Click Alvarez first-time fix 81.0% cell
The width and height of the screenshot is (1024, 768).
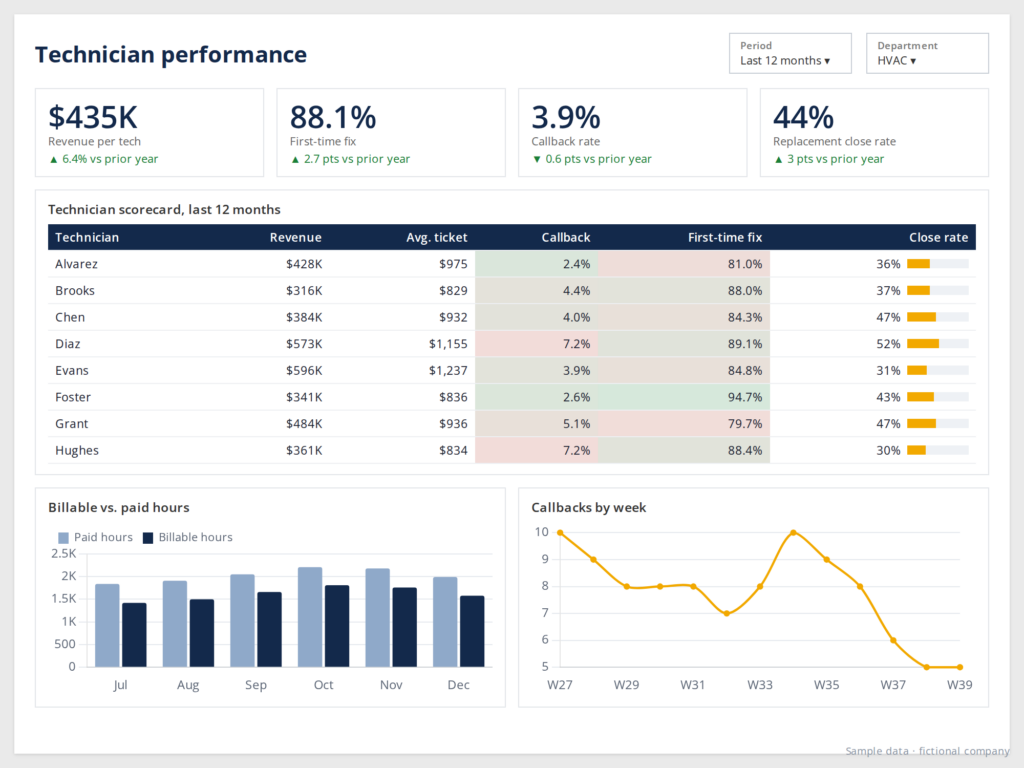684,264
